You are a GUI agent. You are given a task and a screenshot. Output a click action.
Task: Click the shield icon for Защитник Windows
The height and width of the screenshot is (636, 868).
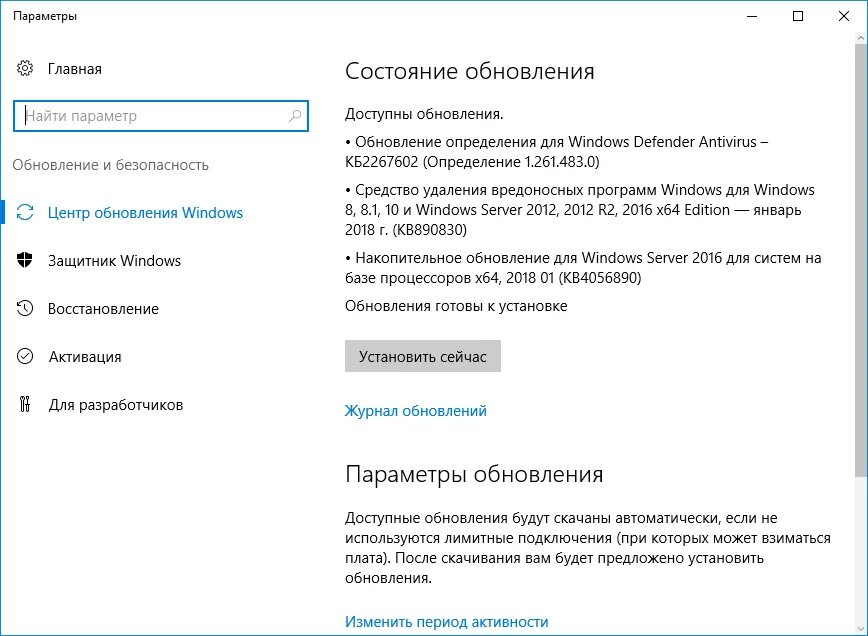click(x=25, y=260)
